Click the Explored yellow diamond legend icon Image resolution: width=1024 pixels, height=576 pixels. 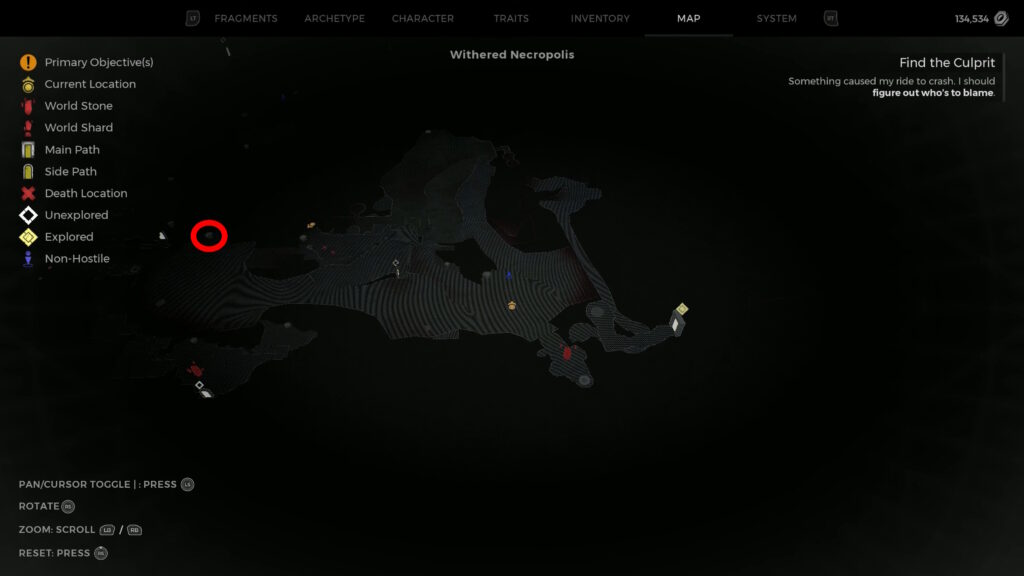pyautogui.click(x=28, y=237)
